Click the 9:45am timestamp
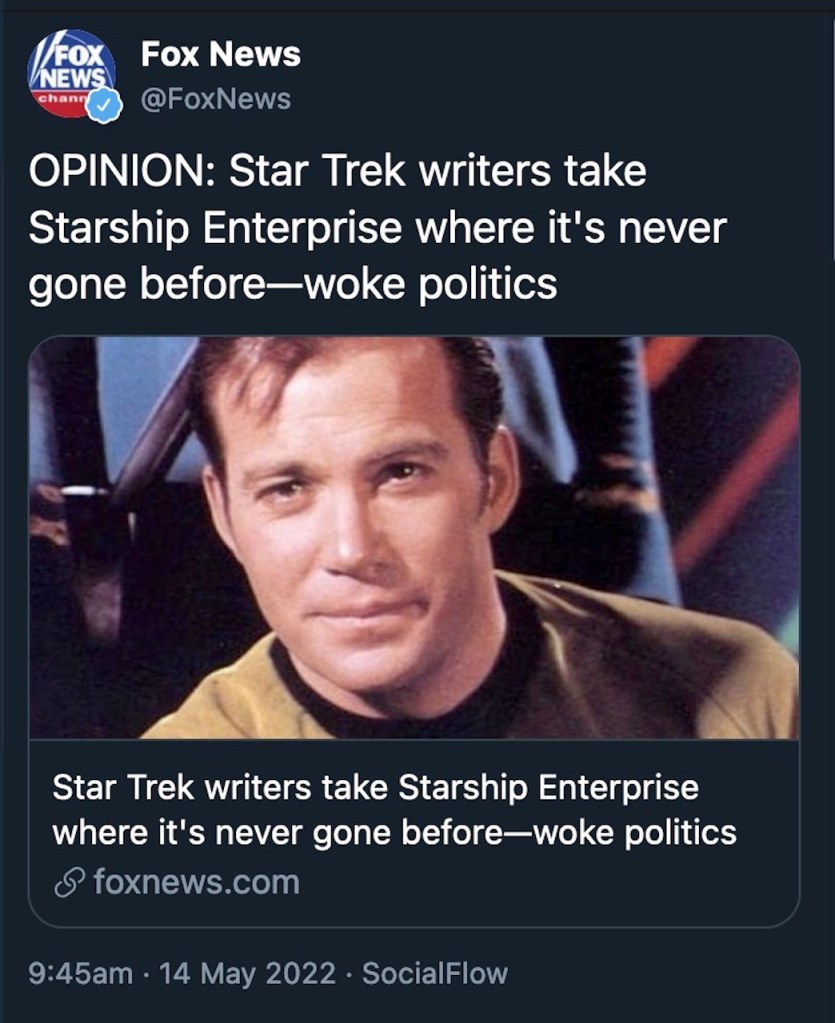835x1023 pixels. click(x=80, y=973)
